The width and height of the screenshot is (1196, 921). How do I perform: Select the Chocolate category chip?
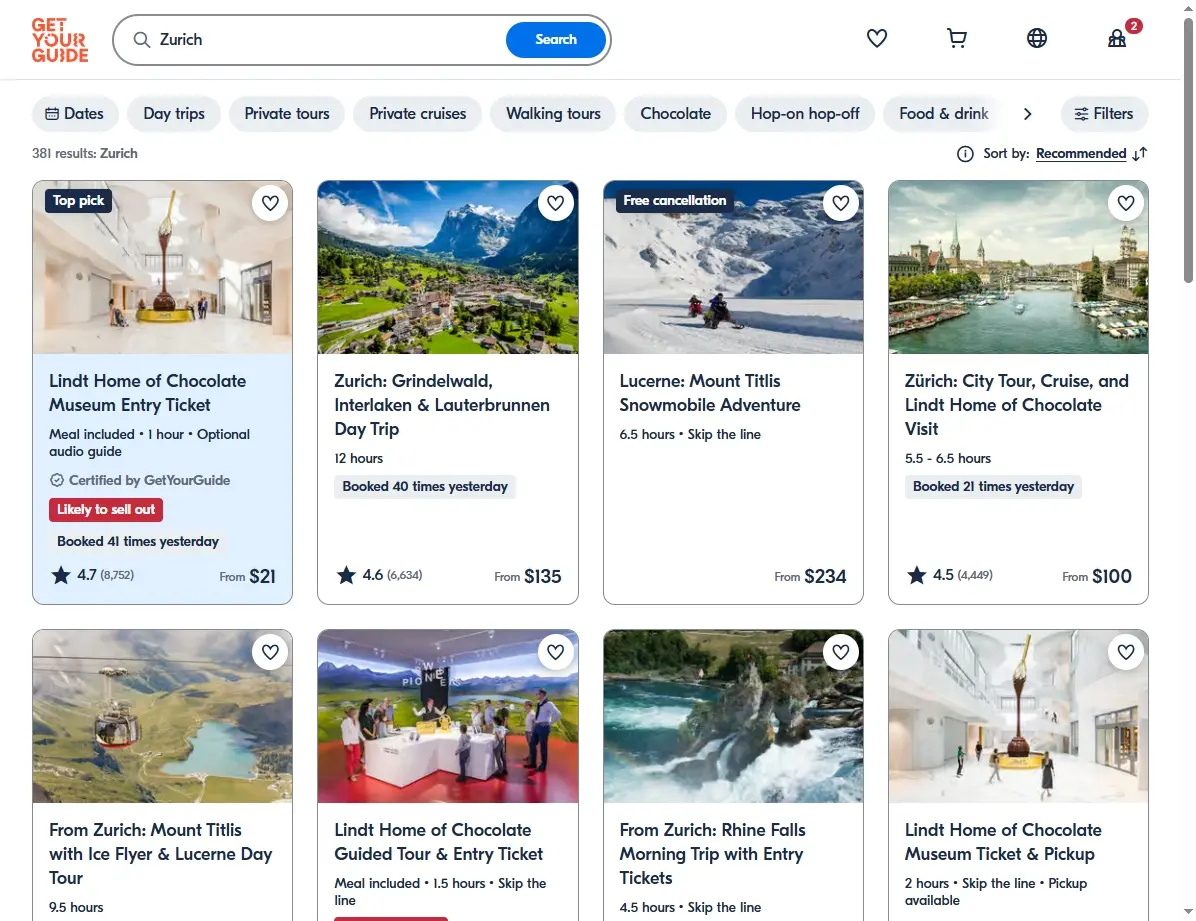pos(675,114)
